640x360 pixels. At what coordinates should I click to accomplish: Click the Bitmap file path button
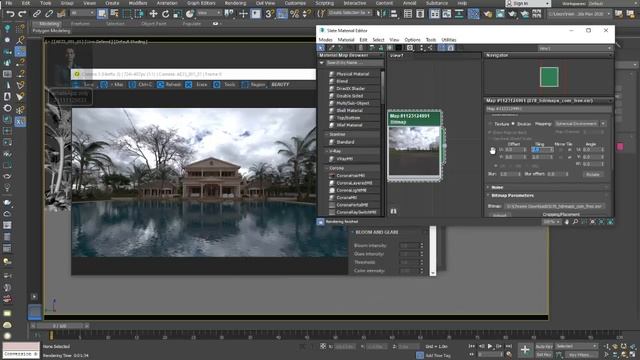tap(554, 207)
